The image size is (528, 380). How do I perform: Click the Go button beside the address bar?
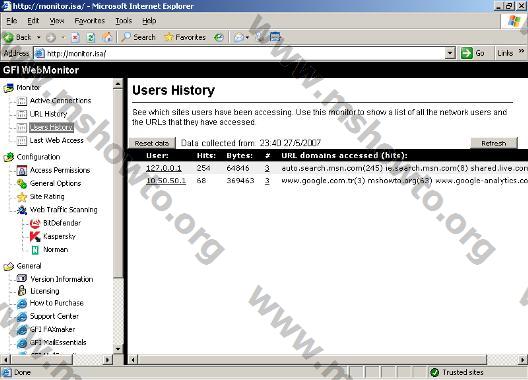tap(473, 53)
